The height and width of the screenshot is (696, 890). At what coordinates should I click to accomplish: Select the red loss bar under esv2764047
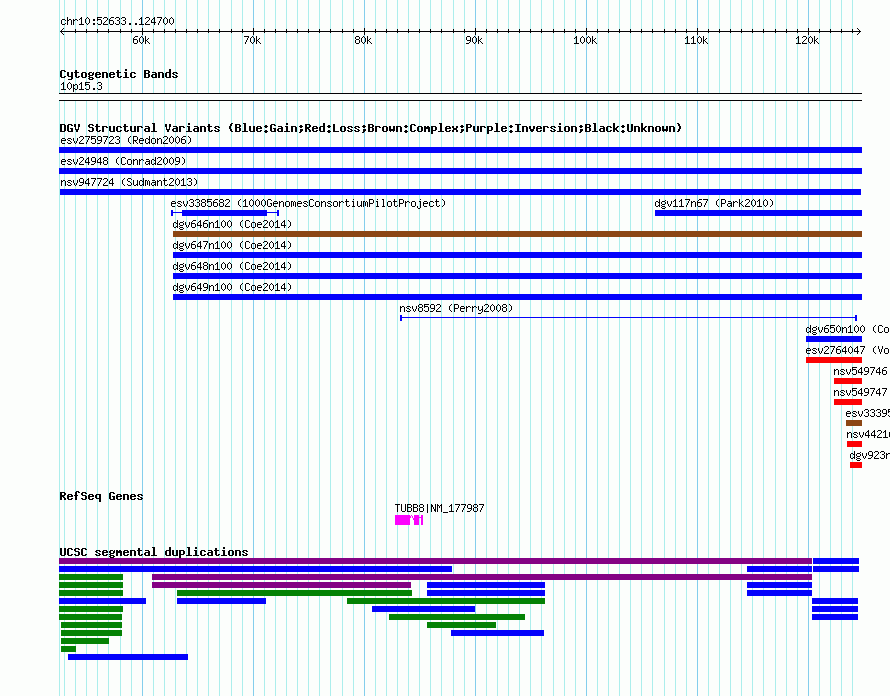pos(834,360)
